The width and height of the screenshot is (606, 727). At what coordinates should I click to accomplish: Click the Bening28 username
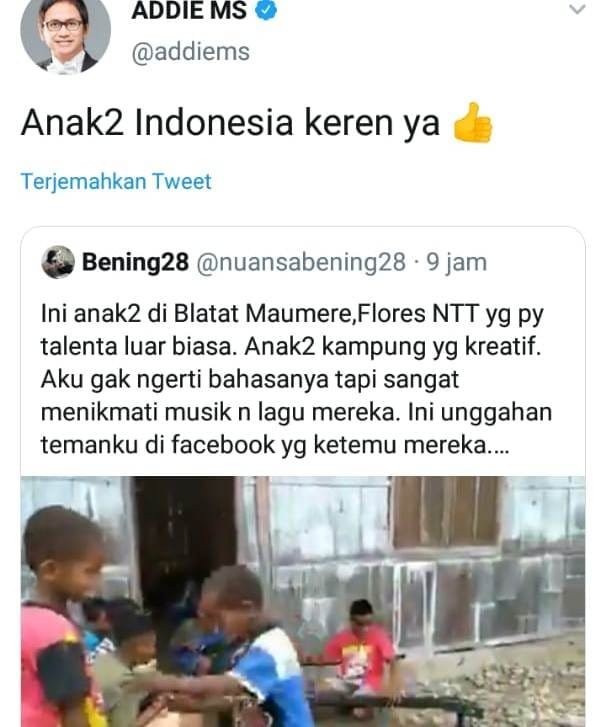(135, 262)
